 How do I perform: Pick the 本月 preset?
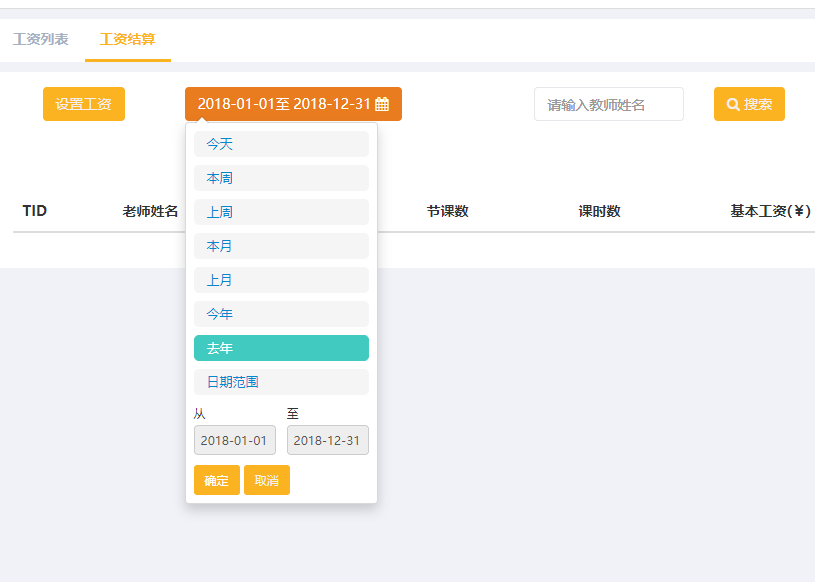coord(281,246)
